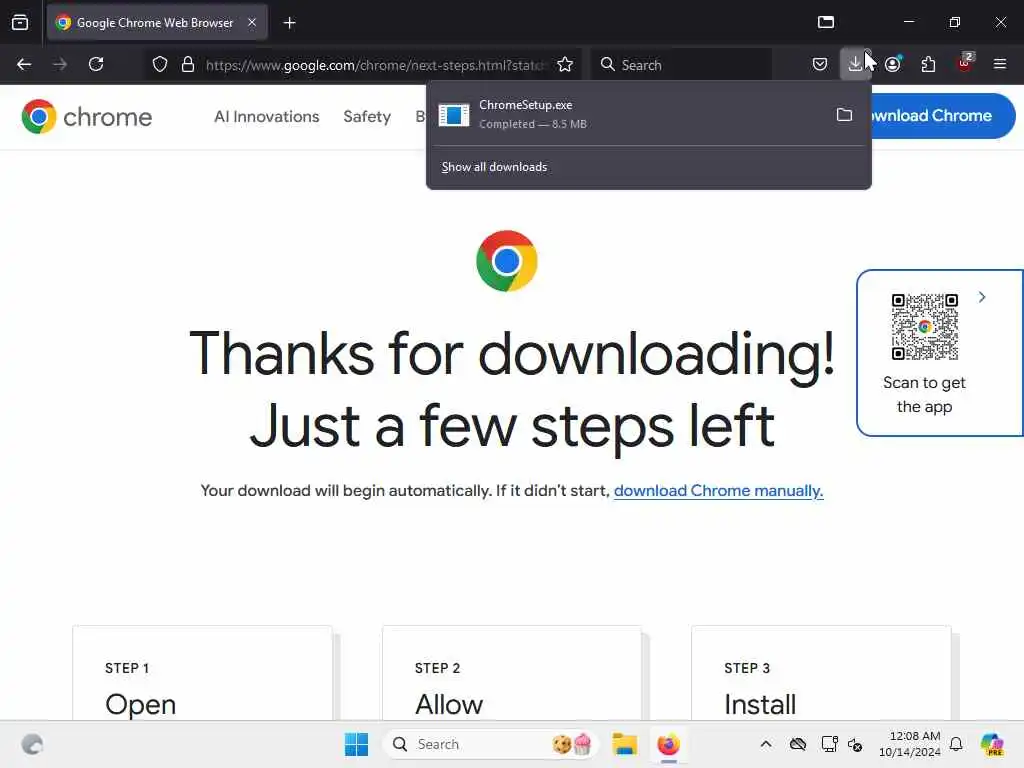Click the Step 1 Open card
This screenshot has height=768, width=1024.
pos(202,673)
